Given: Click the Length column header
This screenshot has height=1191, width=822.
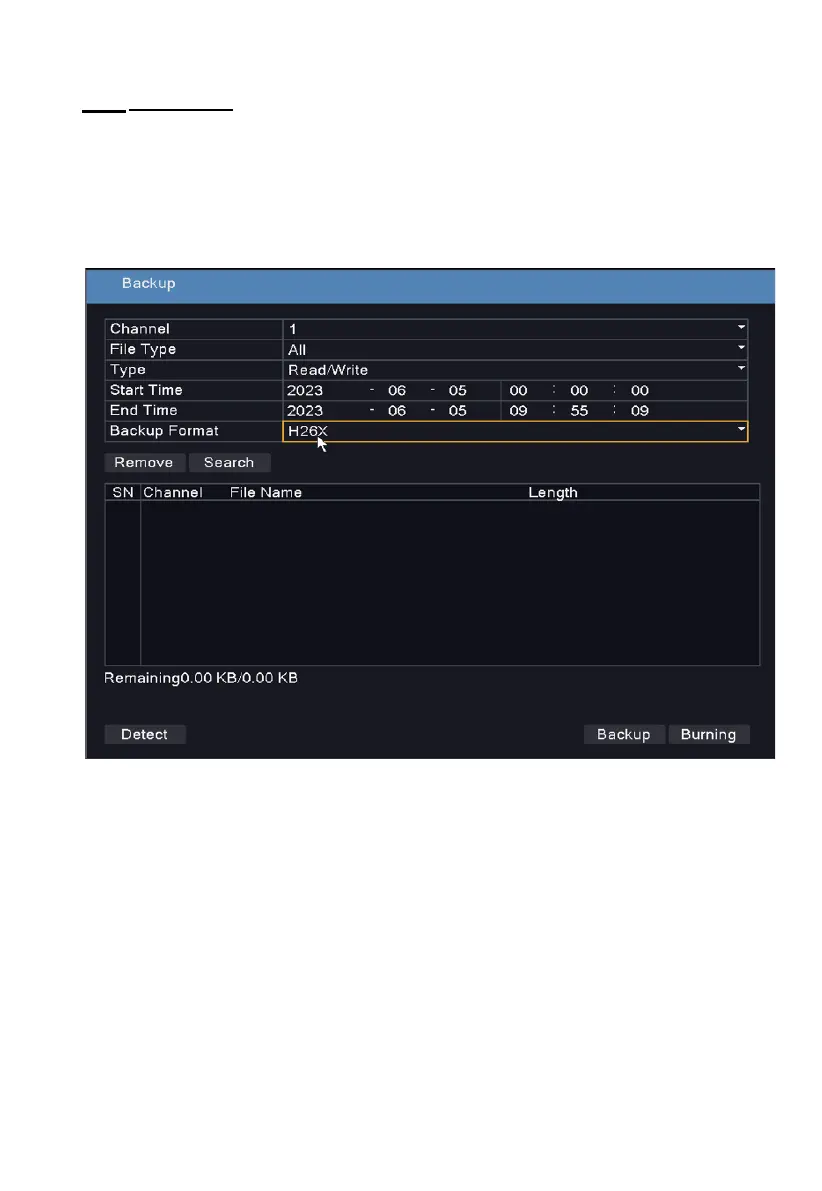Looking at the screenshot, I should pos(553,493).
